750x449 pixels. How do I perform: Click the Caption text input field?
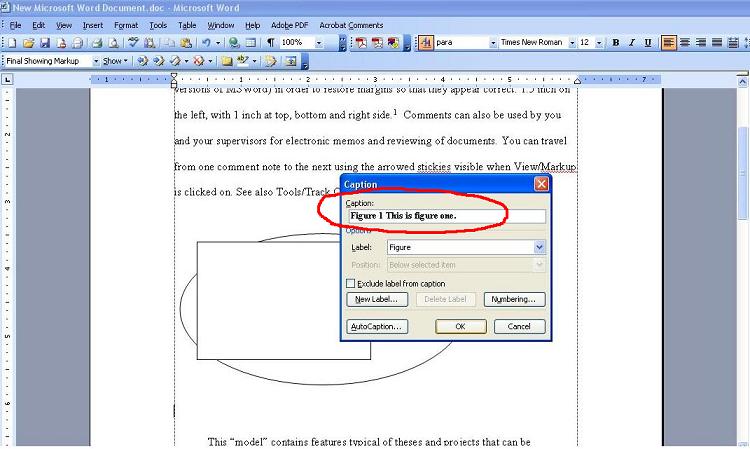pyautogui.click(x=446, y=216)
